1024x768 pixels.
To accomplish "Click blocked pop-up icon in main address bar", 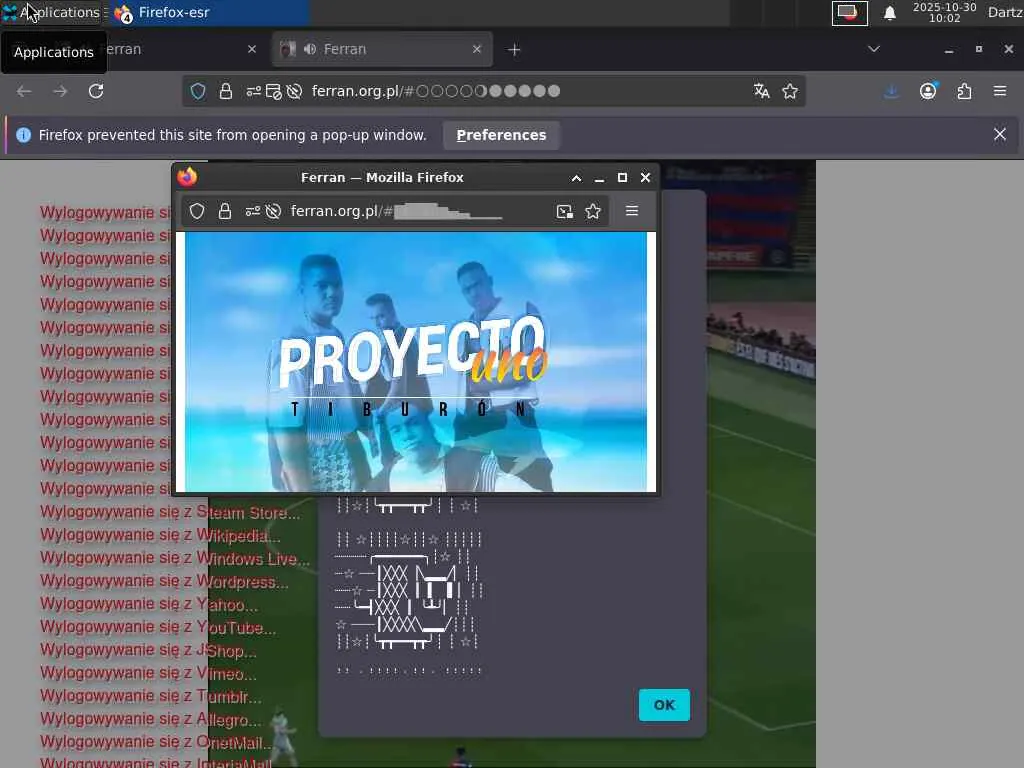I will tap(274, 91).
